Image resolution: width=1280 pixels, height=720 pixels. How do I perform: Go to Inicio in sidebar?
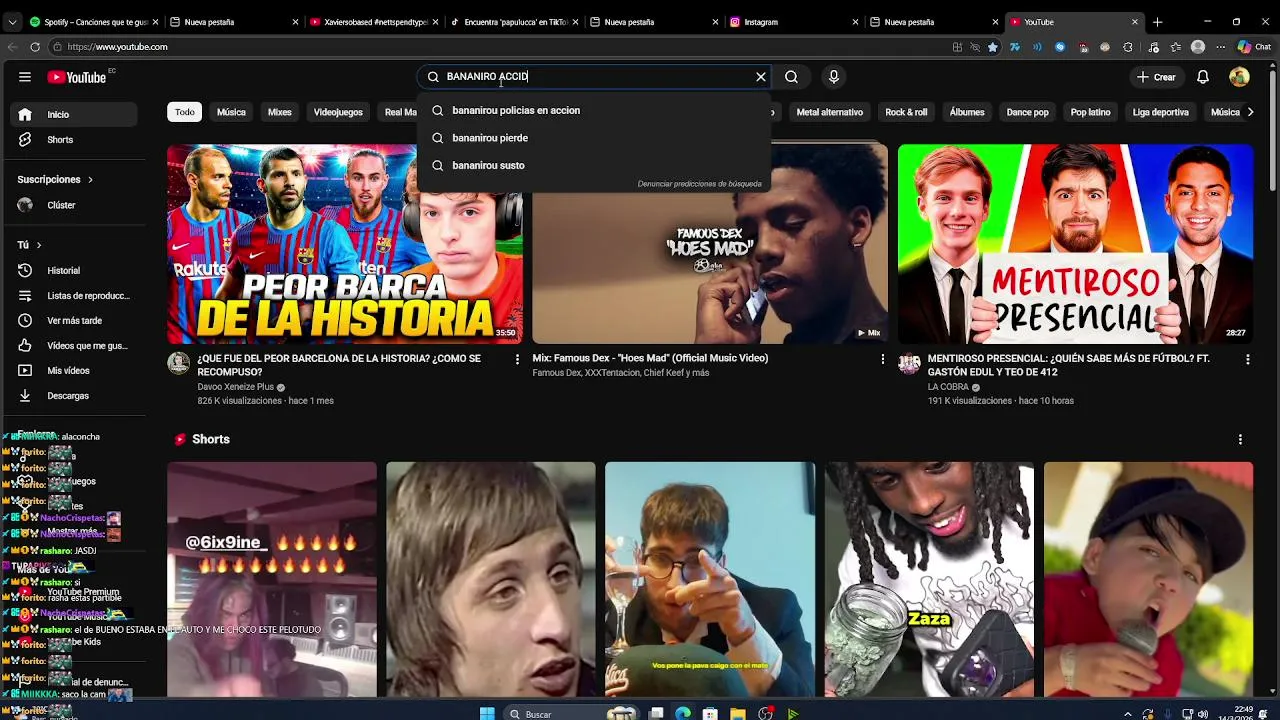(75, 114)
